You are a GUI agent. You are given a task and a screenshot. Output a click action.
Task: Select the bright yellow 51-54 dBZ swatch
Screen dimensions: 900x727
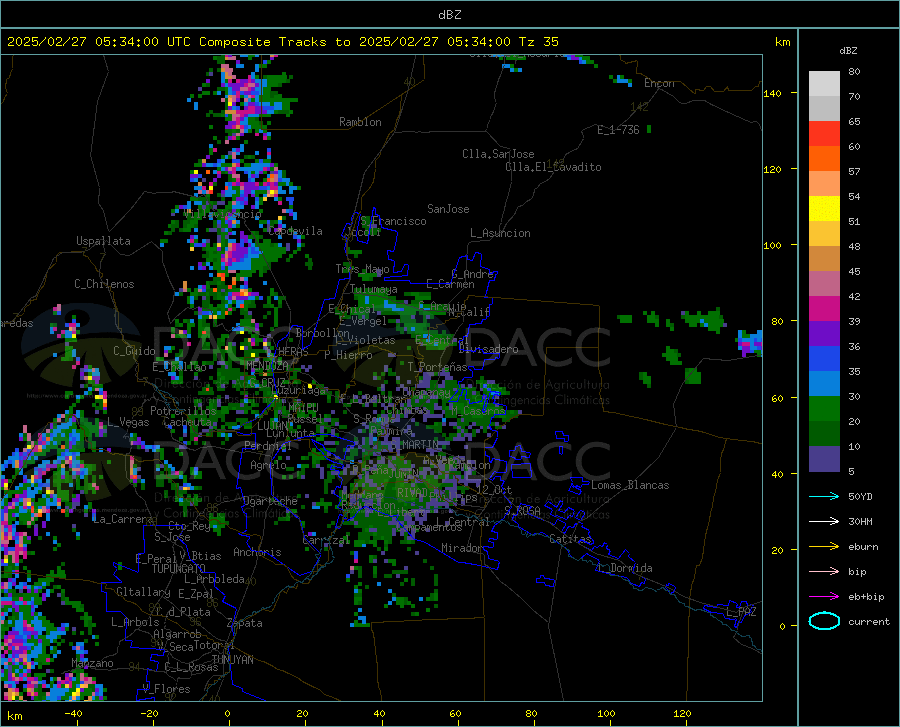click(x=824, y=209)
